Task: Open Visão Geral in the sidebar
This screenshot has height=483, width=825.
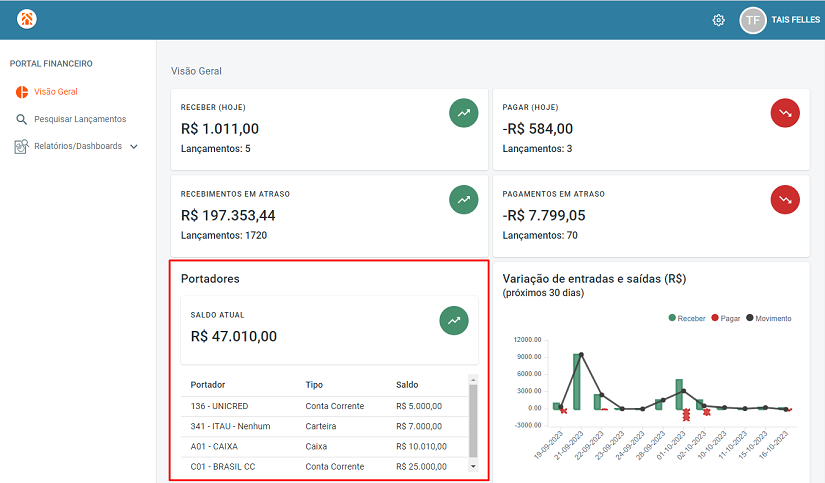Action: coord(55,92)
